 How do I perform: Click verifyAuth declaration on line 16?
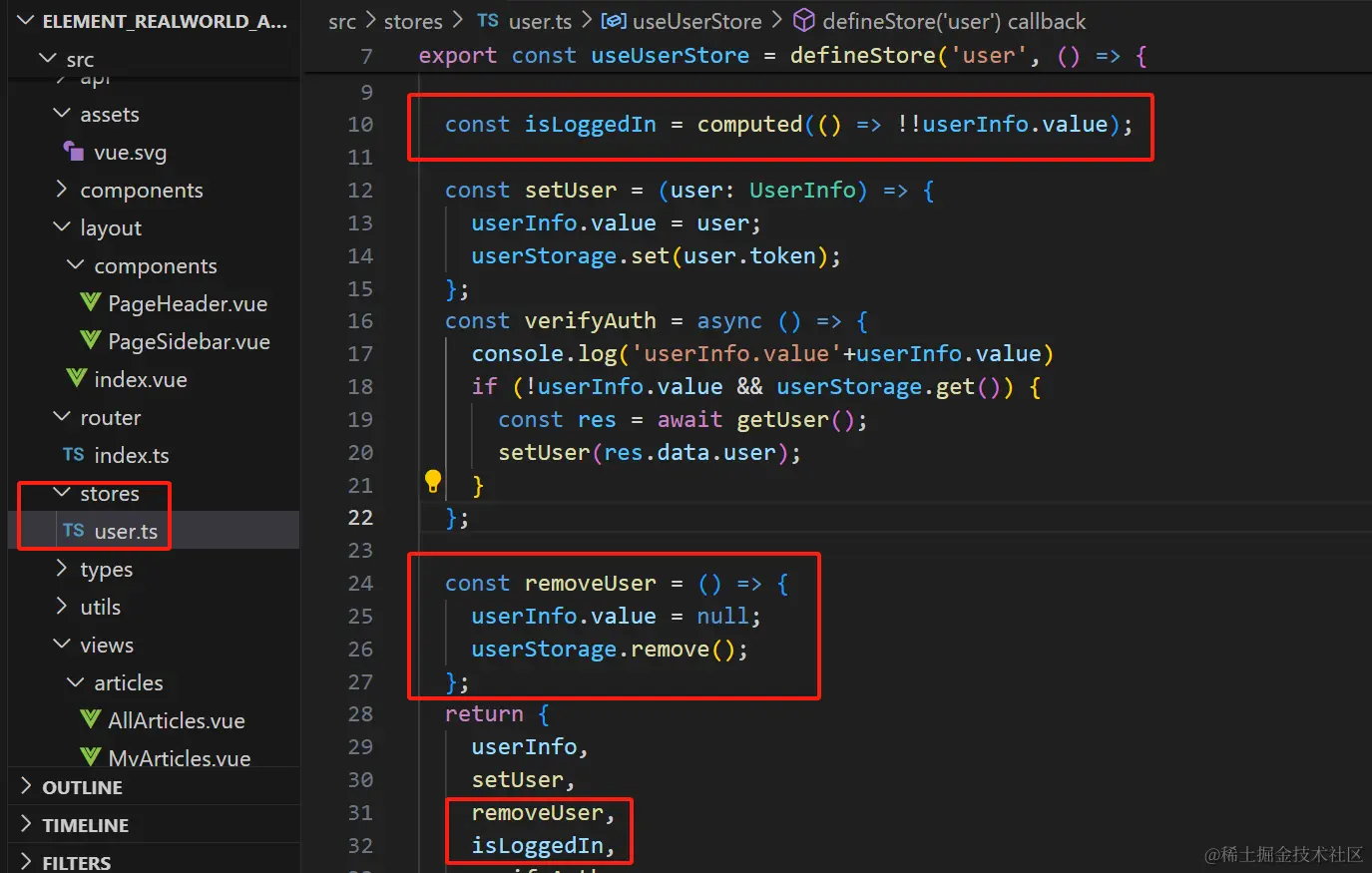click(591, 320)
